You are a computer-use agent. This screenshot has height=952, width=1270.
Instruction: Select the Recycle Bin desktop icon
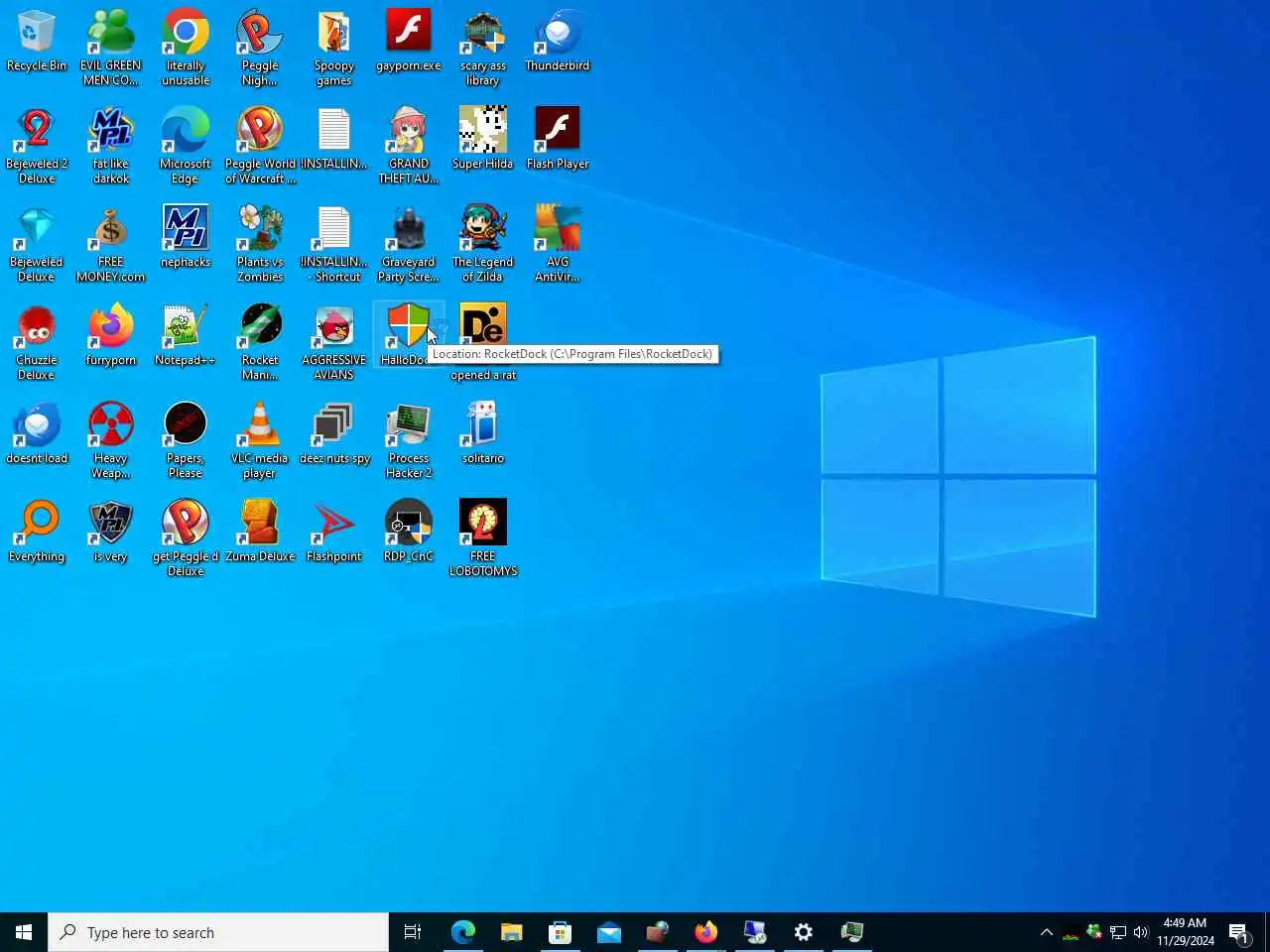37,42
